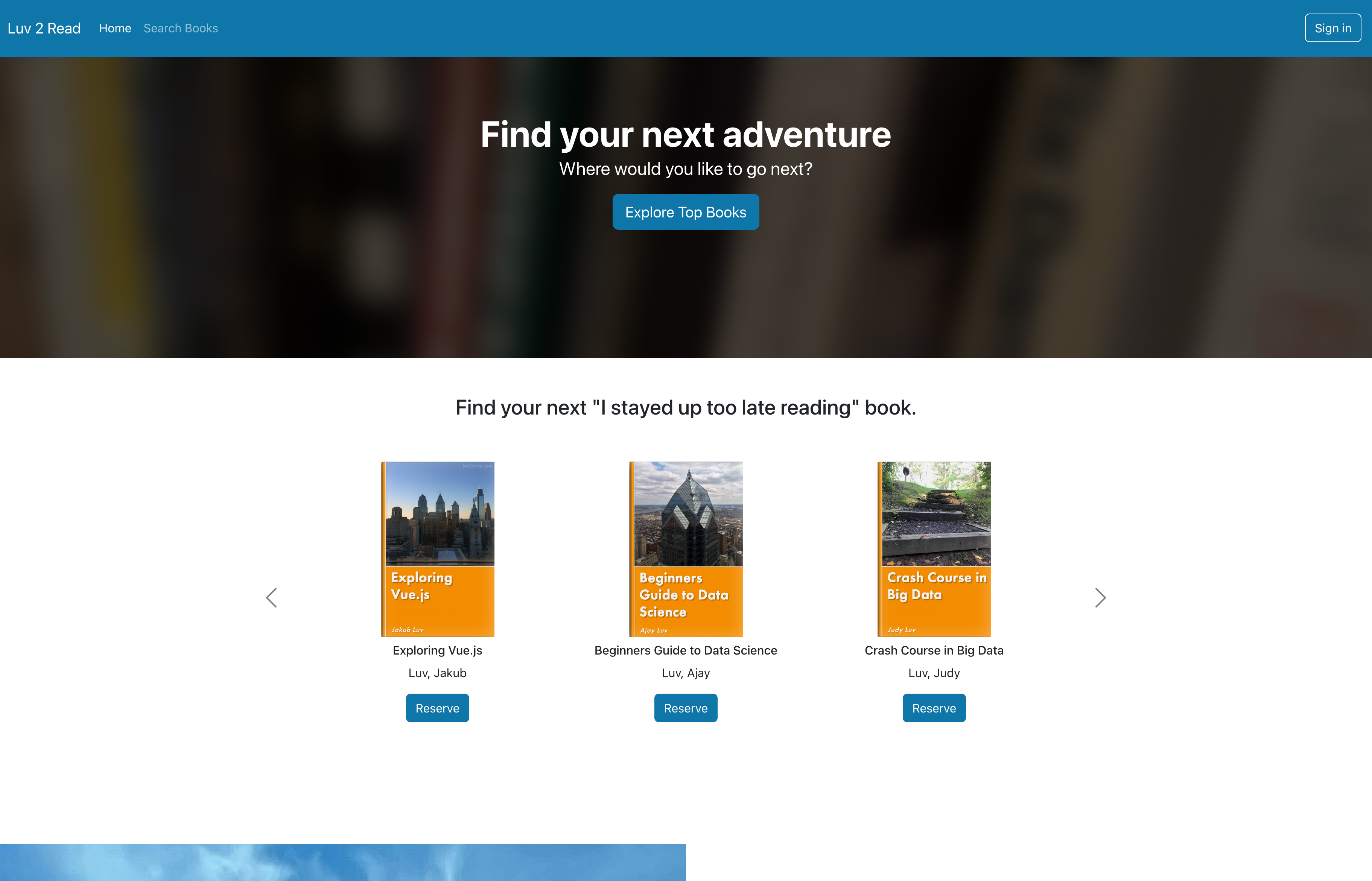Click the Search Books navigation icon
The height and width of the screenshot is (881, 1372).
click(180, 28)
